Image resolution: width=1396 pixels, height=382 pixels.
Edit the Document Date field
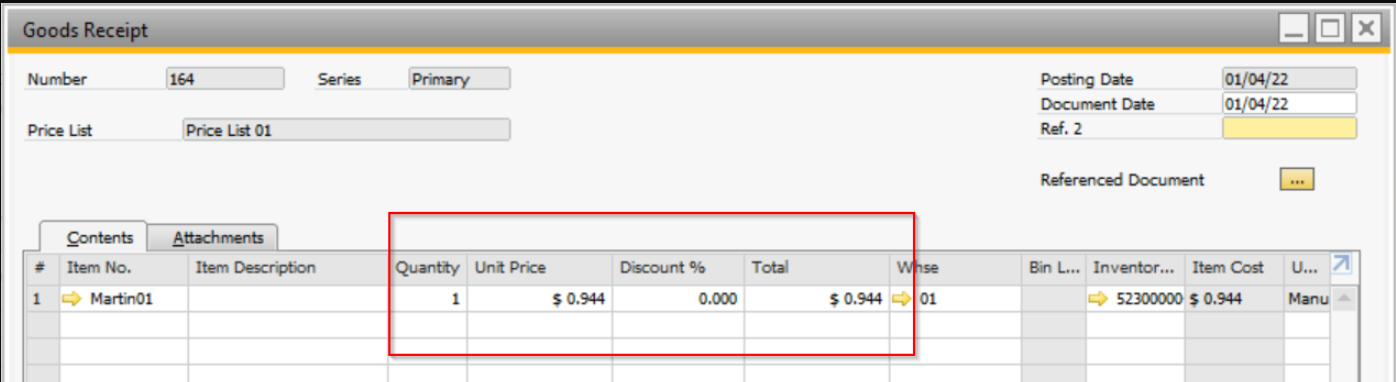pyautogui.click(x=1289, y=103)
